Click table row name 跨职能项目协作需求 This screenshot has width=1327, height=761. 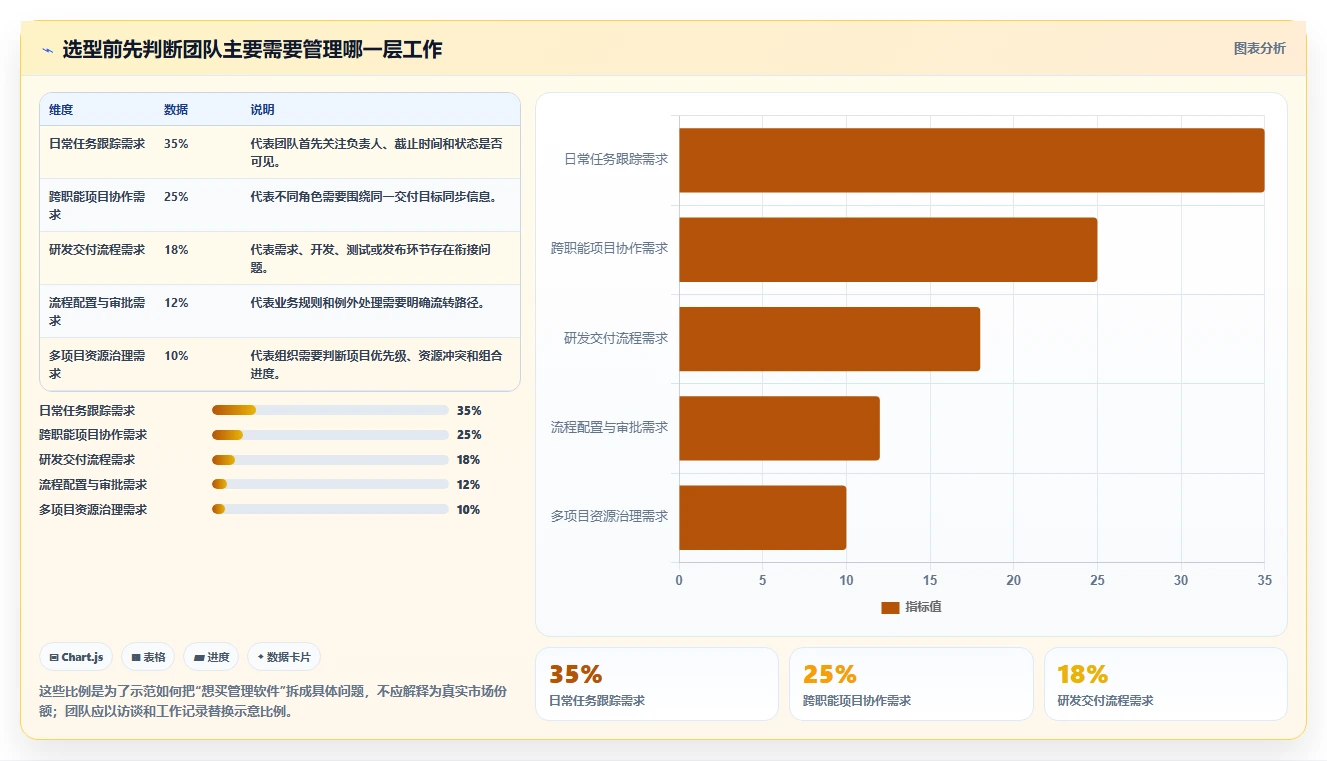pyautogui.click(x=97, y=206)
